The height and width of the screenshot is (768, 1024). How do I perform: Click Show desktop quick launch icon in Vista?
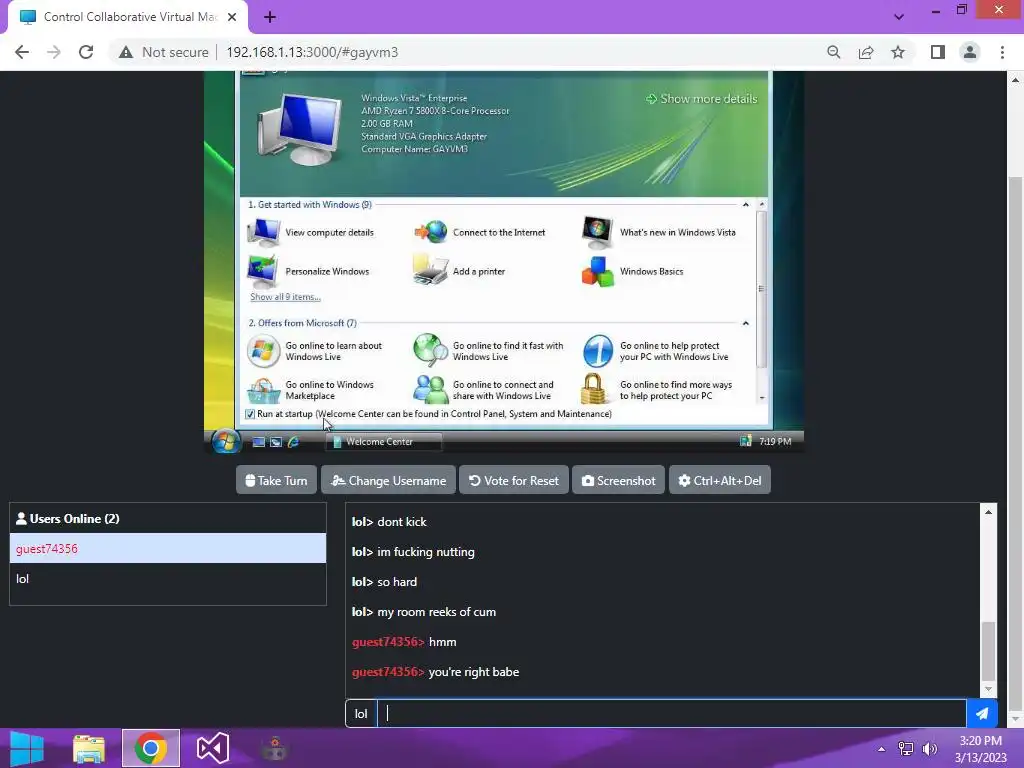coord(259,442)
